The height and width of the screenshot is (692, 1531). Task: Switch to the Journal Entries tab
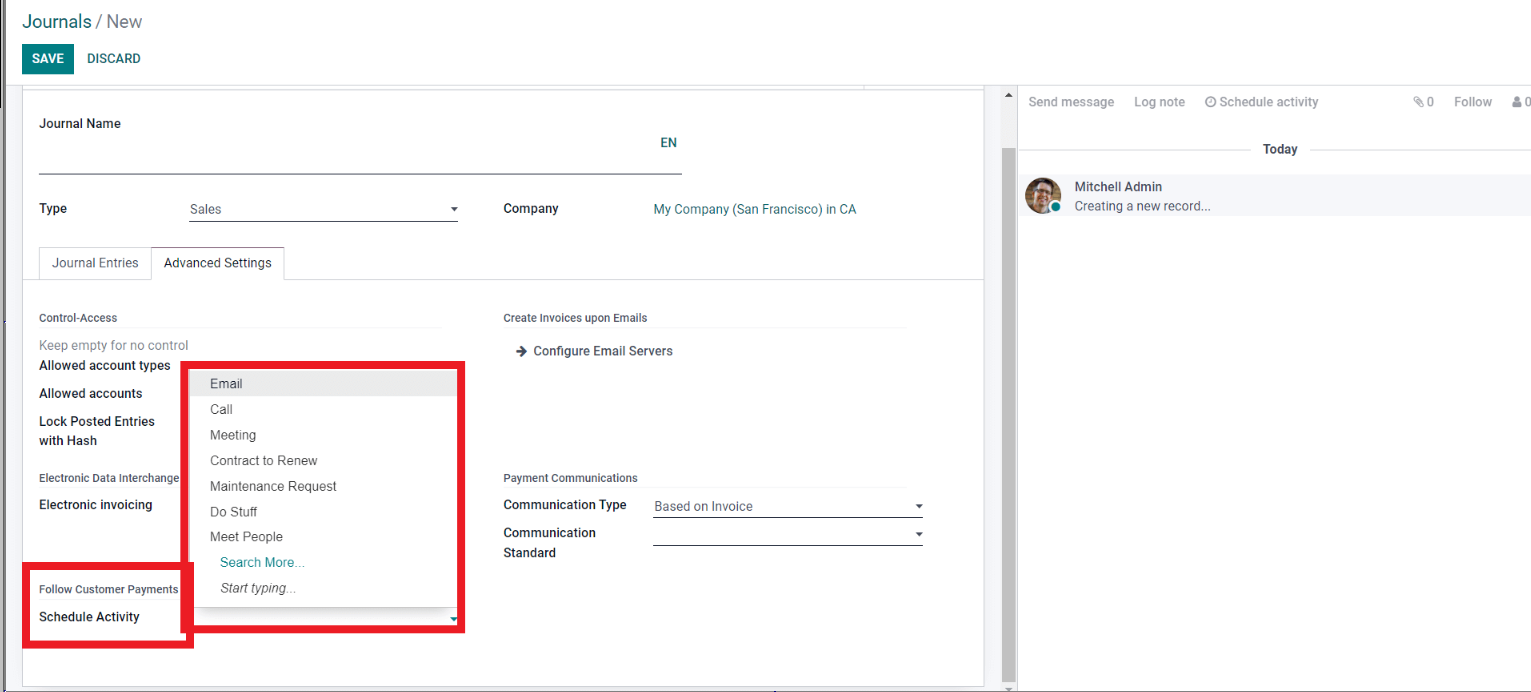point(95,263)
